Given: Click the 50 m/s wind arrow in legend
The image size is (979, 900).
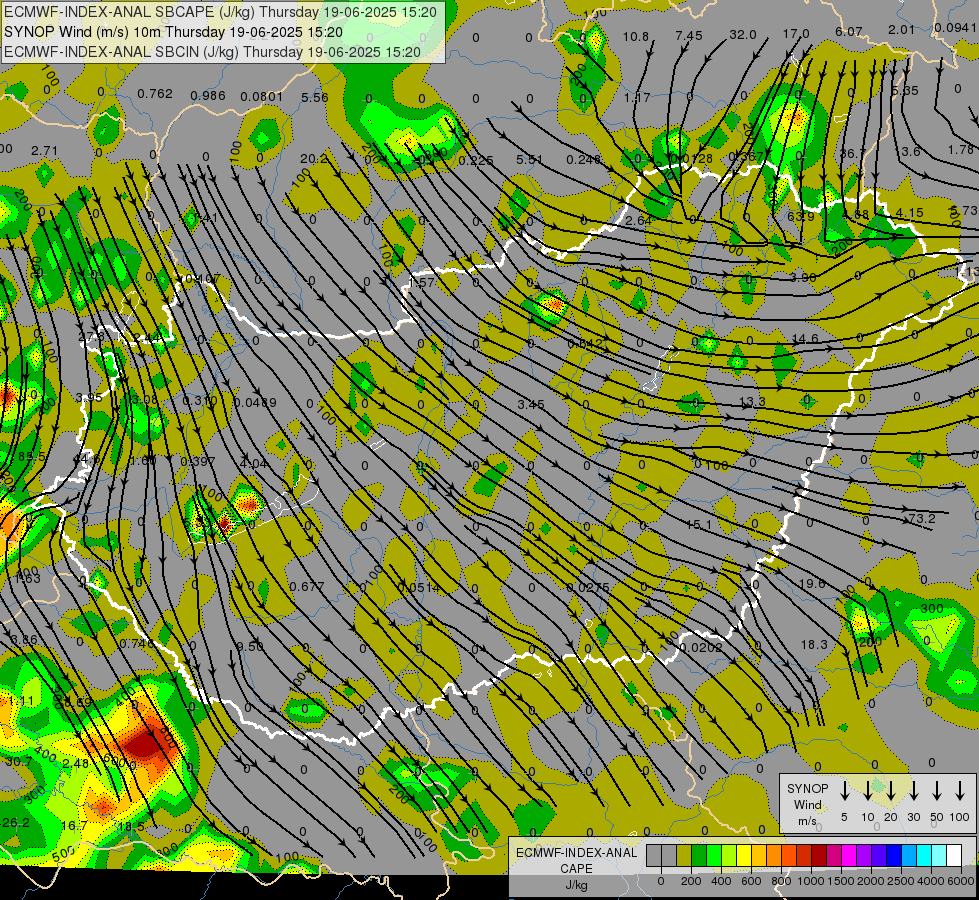Looking at the screenshot, I should coord(937,791).
